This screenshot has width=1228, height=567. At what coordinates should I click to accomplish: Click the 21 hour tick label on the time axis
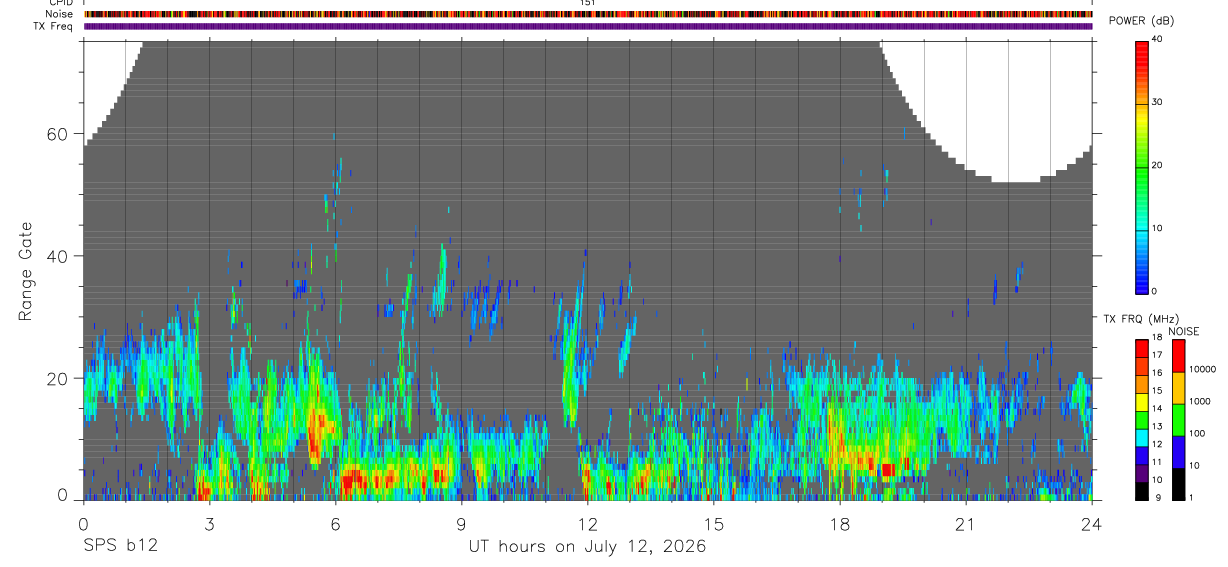[x=966, y=524]
